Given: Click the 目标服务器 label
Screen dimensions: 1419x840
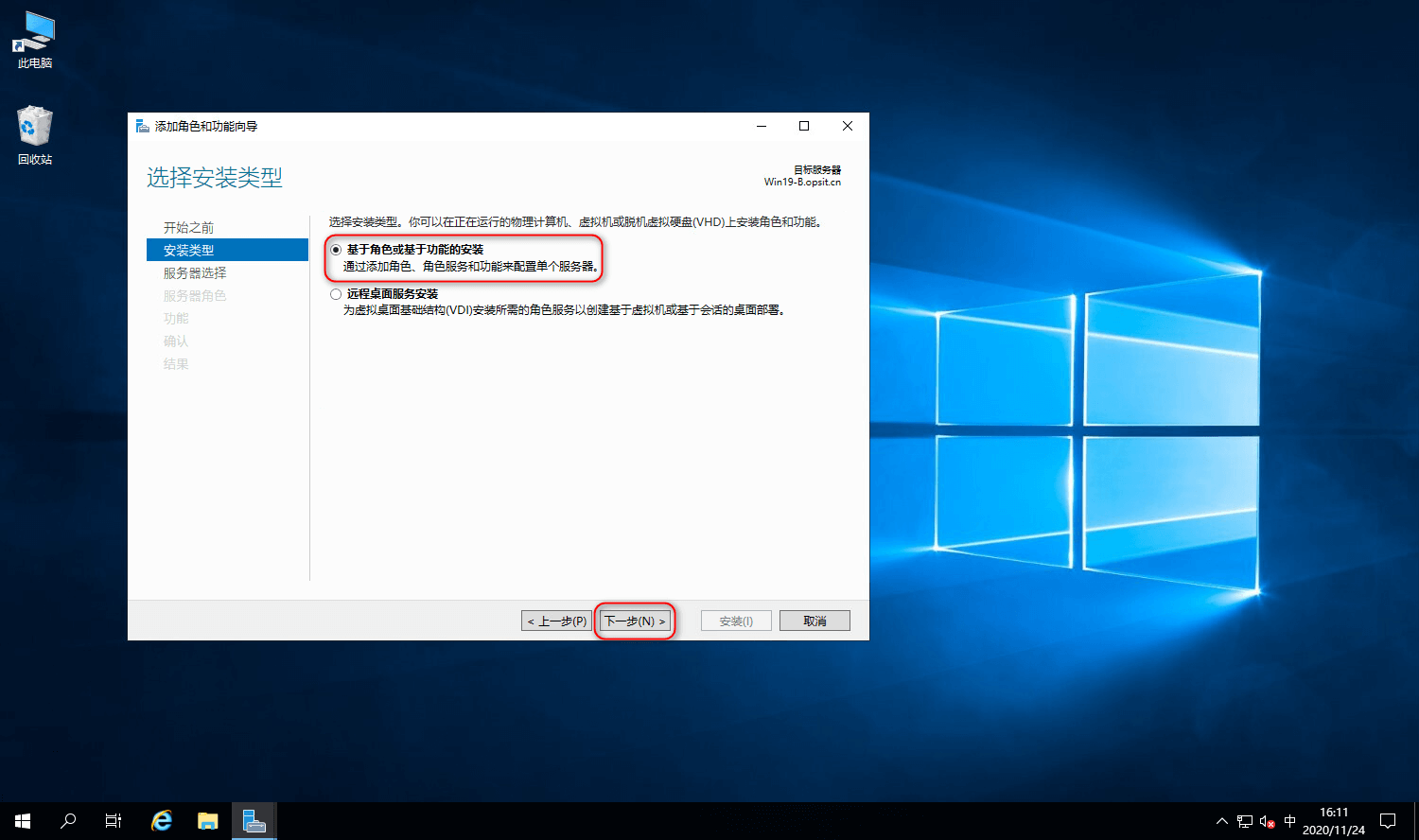Looking at the screenshot, I should click(817, 170).
